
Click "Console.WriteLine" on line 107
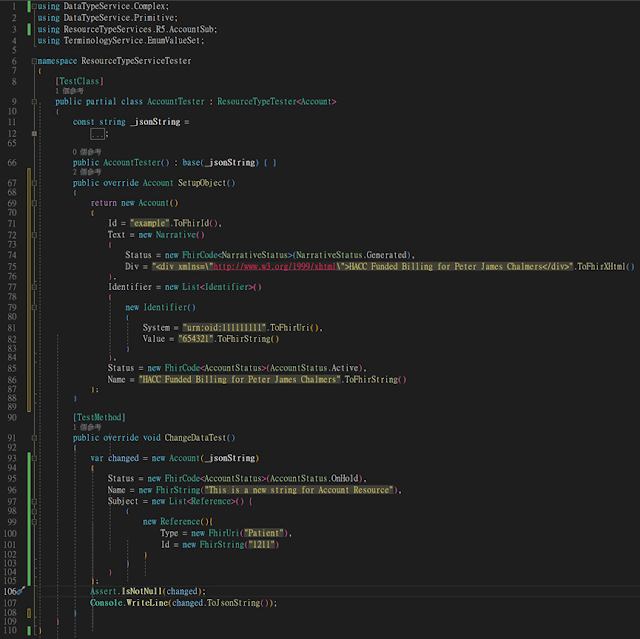click(129, 603)
